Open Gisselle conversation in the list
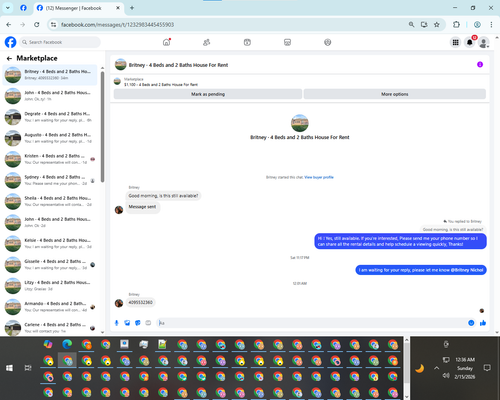 (50, 265)
